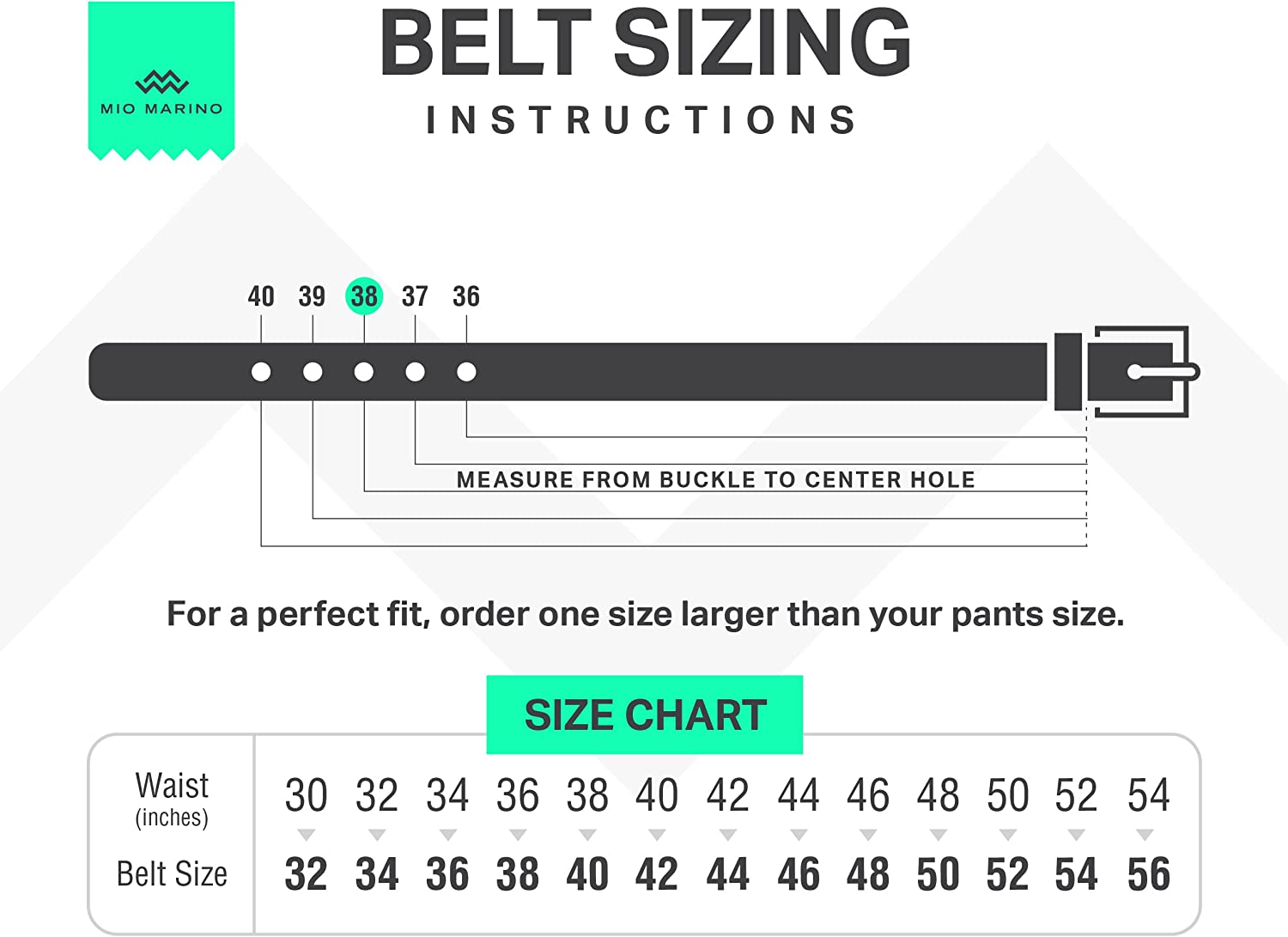Select the highlighted 38 hole label
The height and width of the screenshot is (937, 1288).
[364, 296]
